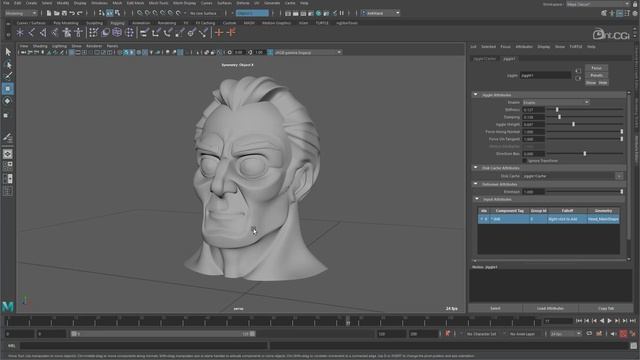The height and width of the screenshot is (360, 640).
Task: Click the Play Backwards button
Action: 602,321
